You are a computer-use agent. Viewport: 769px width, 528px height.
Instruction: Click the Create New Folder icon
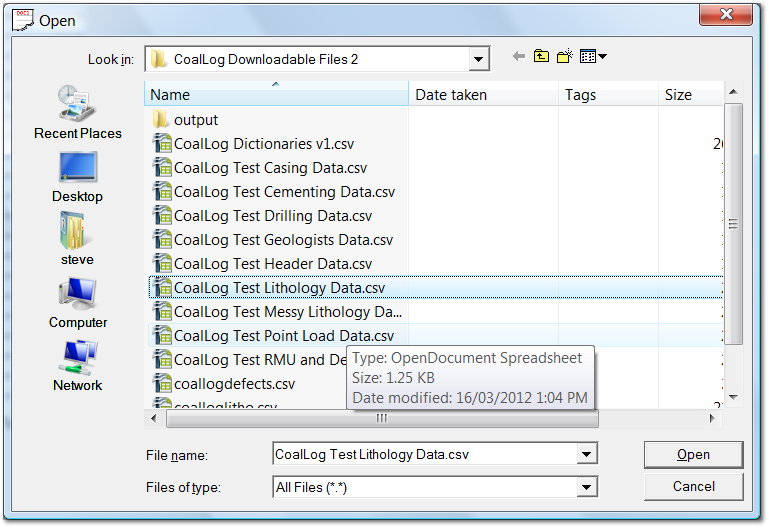click(565, 57)
